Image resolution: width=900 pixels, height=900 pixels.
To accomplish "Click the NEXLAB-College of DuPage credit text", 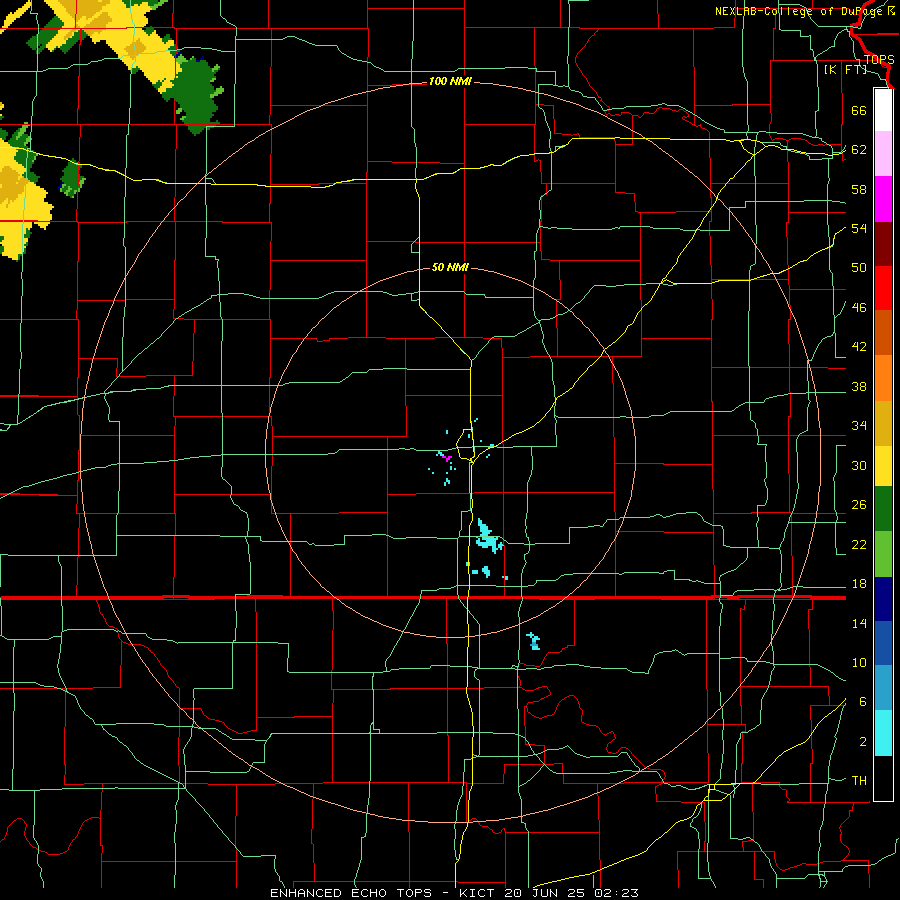I will tap(804, 11).
